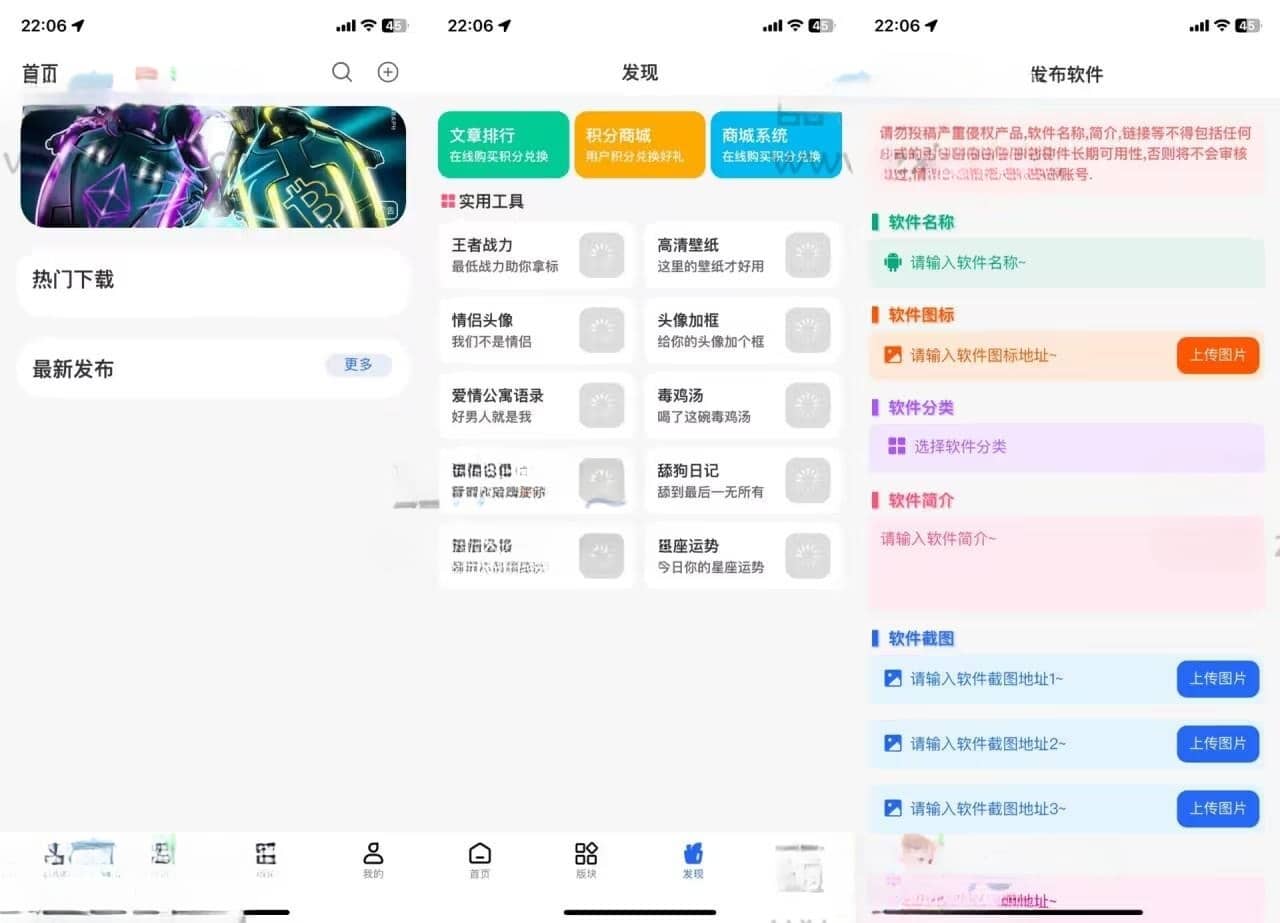Screen dimensions: 1280x923
Task: Select the 发布软件 page title
Action: tap(1067, 74)
